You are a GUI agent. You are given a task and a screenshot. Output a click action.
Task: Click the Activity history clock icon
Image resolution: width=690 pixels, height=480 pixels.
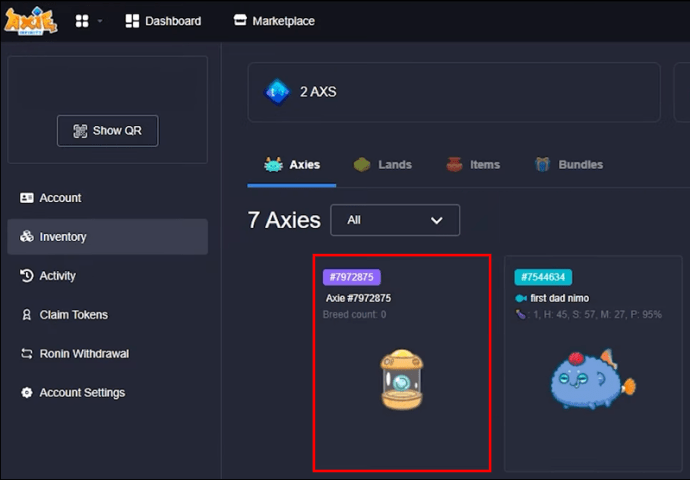26,276
